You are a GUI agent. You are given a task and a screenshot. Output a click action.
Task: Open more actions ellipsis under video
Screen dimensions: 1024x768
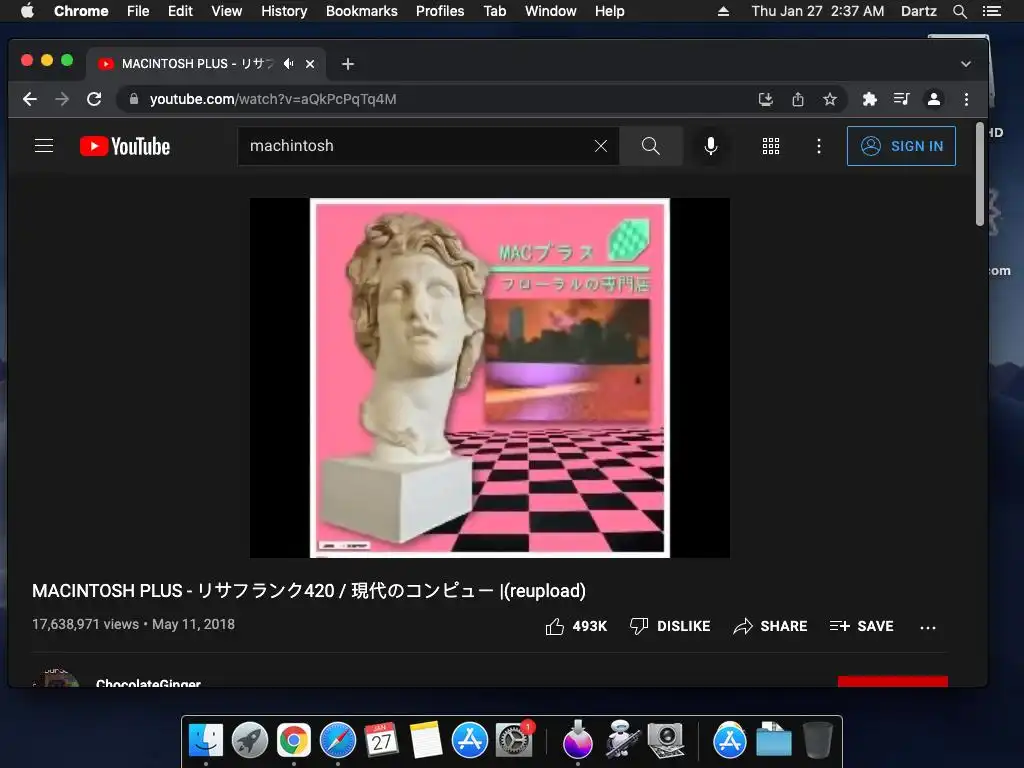tap(928, 627)
